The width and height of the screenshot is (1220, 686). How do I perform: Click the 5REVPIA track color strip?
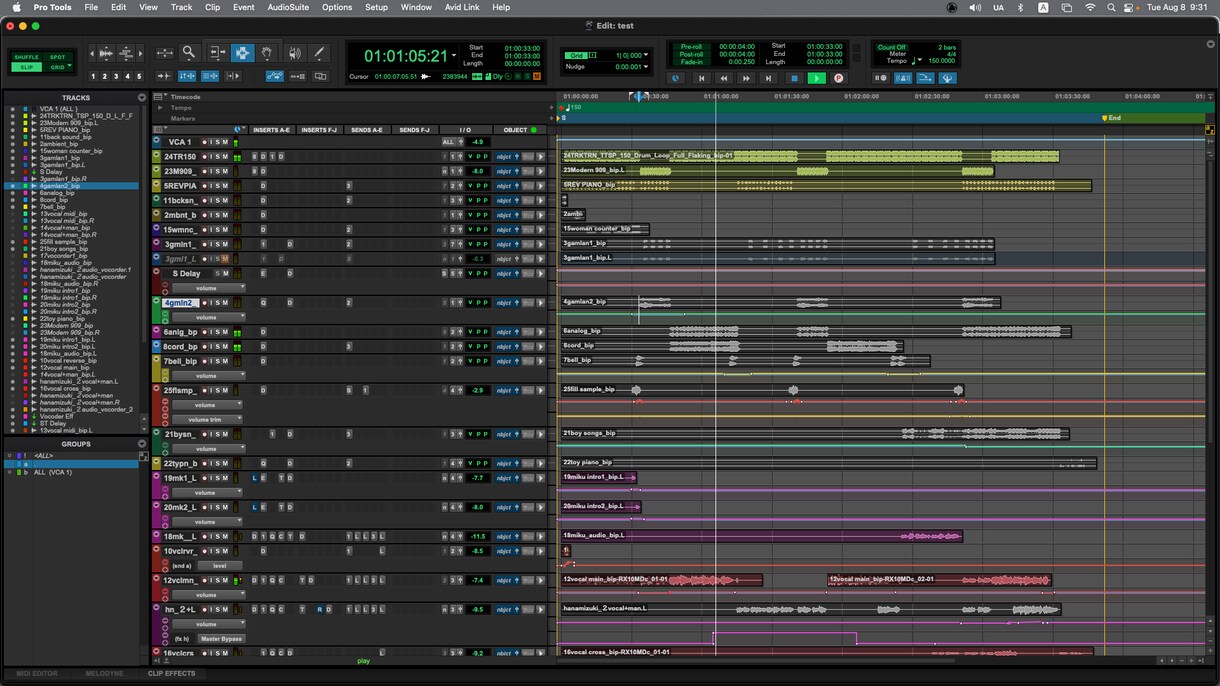tap(156, 186)
